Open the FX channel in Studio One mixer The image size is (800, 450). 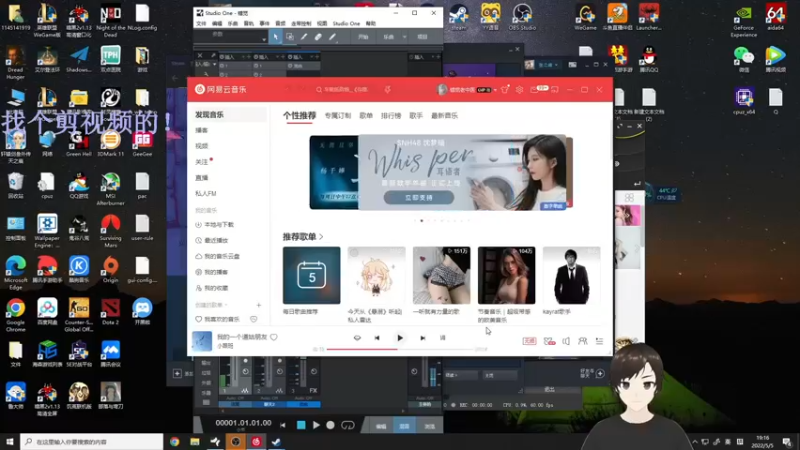313,391
